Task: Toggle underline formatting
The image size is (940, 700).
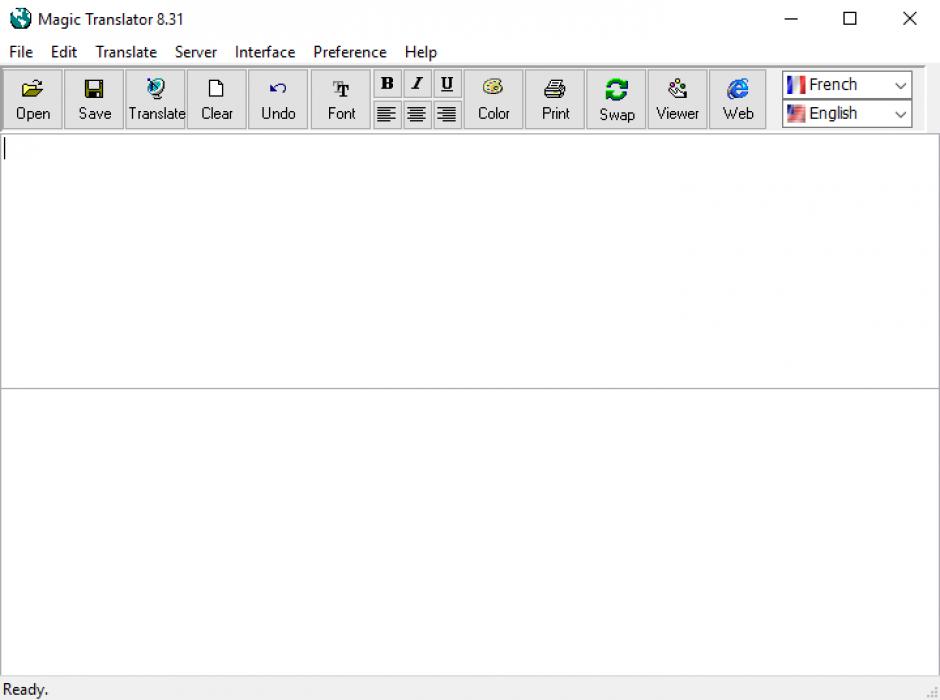Action: coord(447,84)
